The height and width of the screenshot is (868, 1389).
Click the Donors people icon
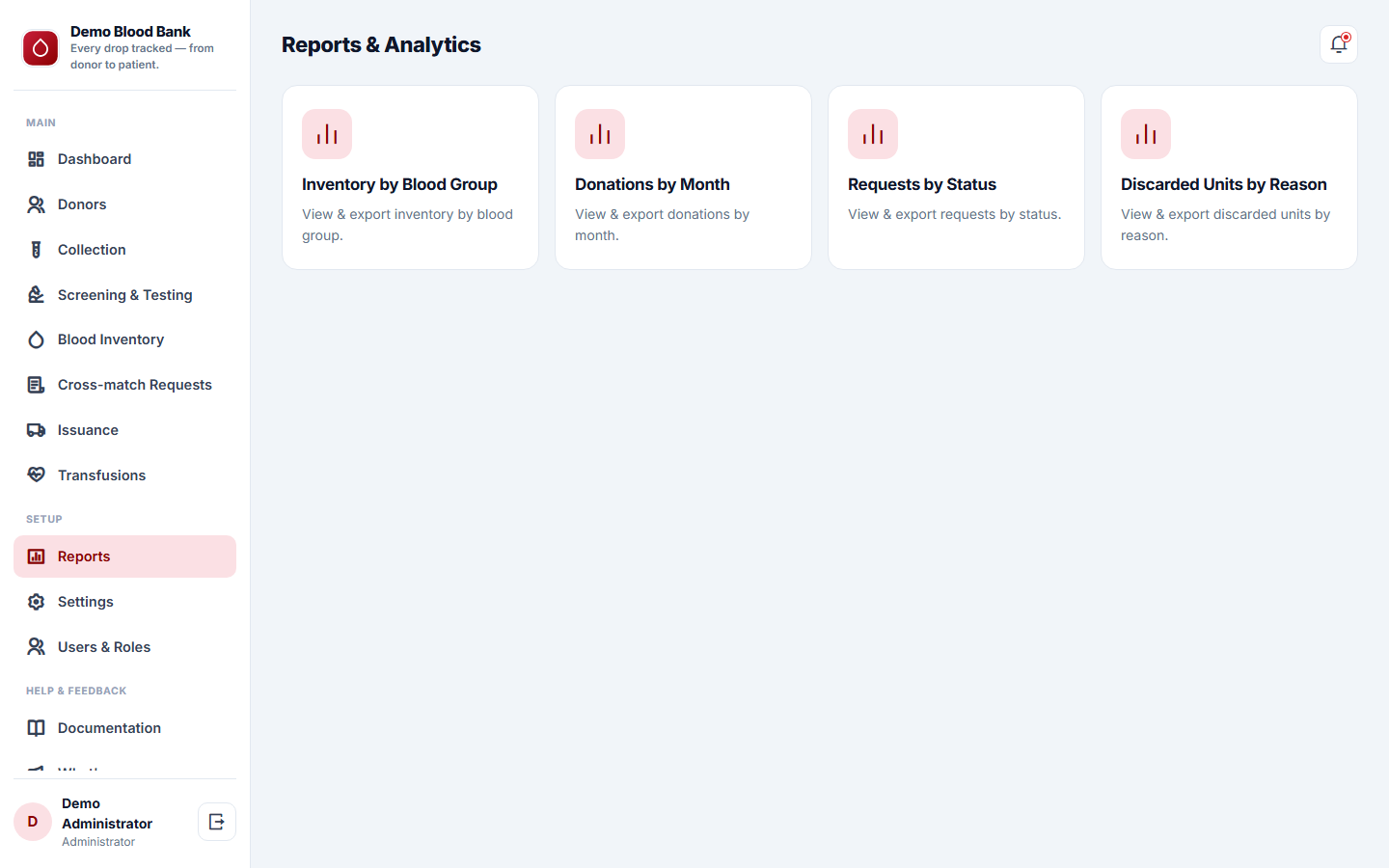point(36,204)
